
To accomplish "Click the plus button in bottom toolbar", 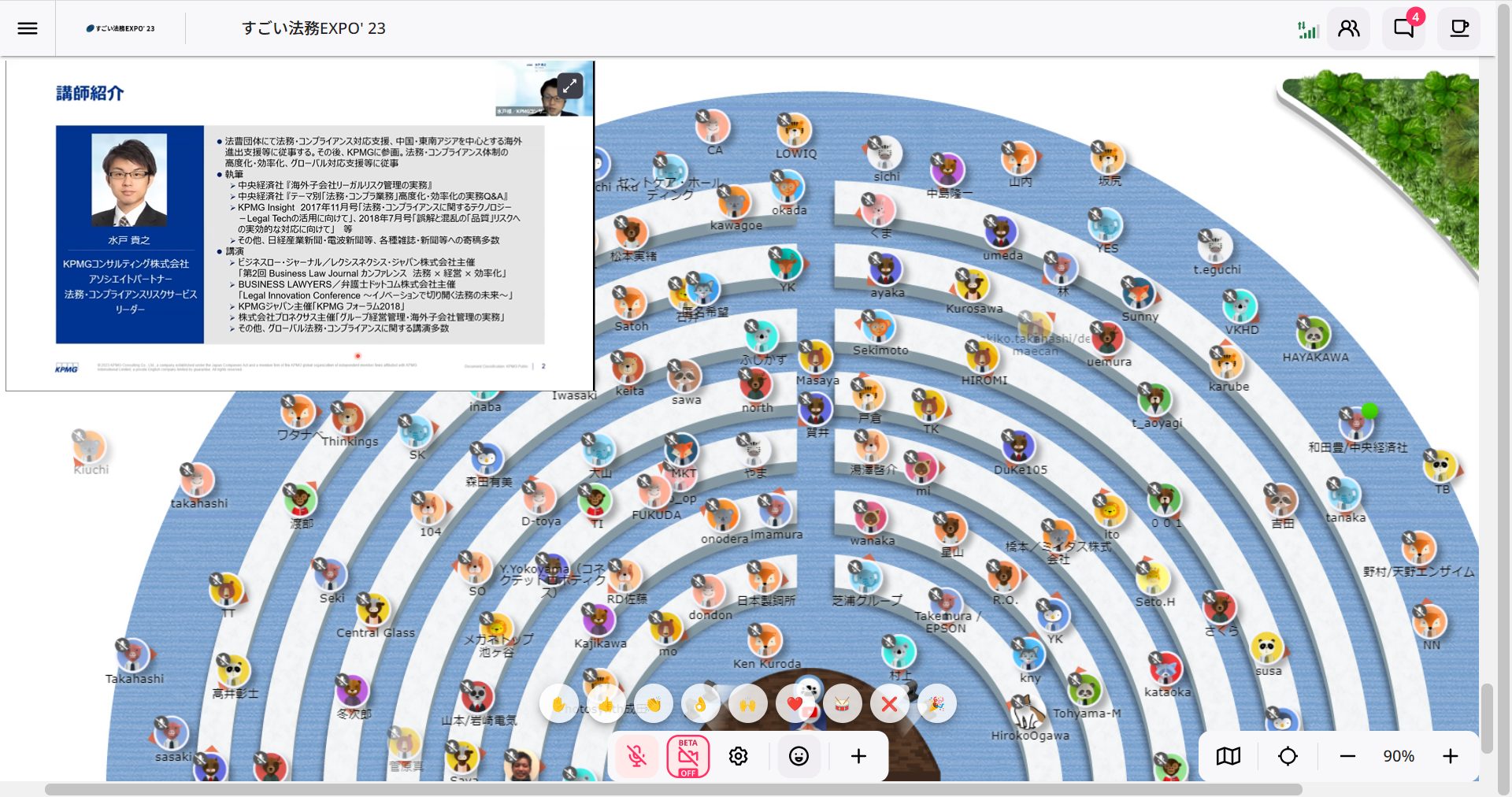I will [858, 756].
